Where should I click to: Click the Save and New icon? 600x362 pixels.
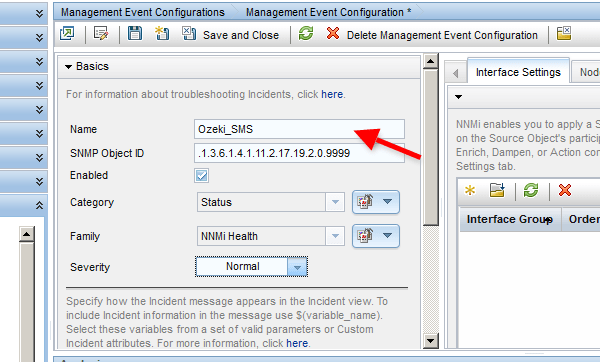click(x=162, y=34)
